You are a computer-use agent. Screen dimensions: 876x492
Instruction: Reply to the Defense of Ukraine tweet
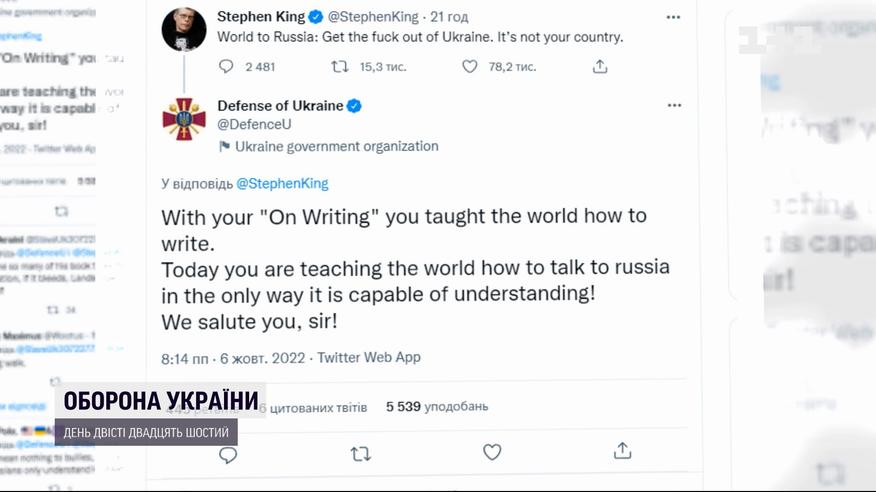coord(228,454)
